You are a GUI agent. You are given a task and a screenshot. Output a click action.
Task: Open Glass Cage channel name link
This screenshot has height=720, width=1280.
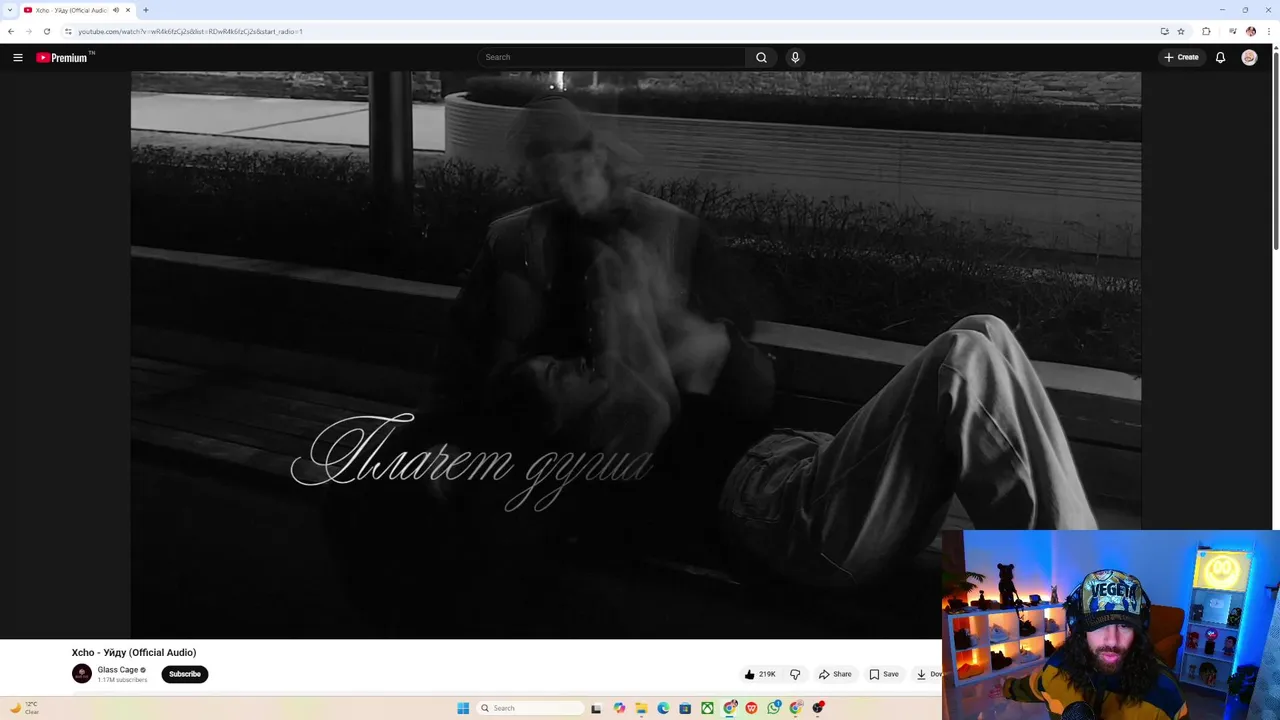coord(117,670)
